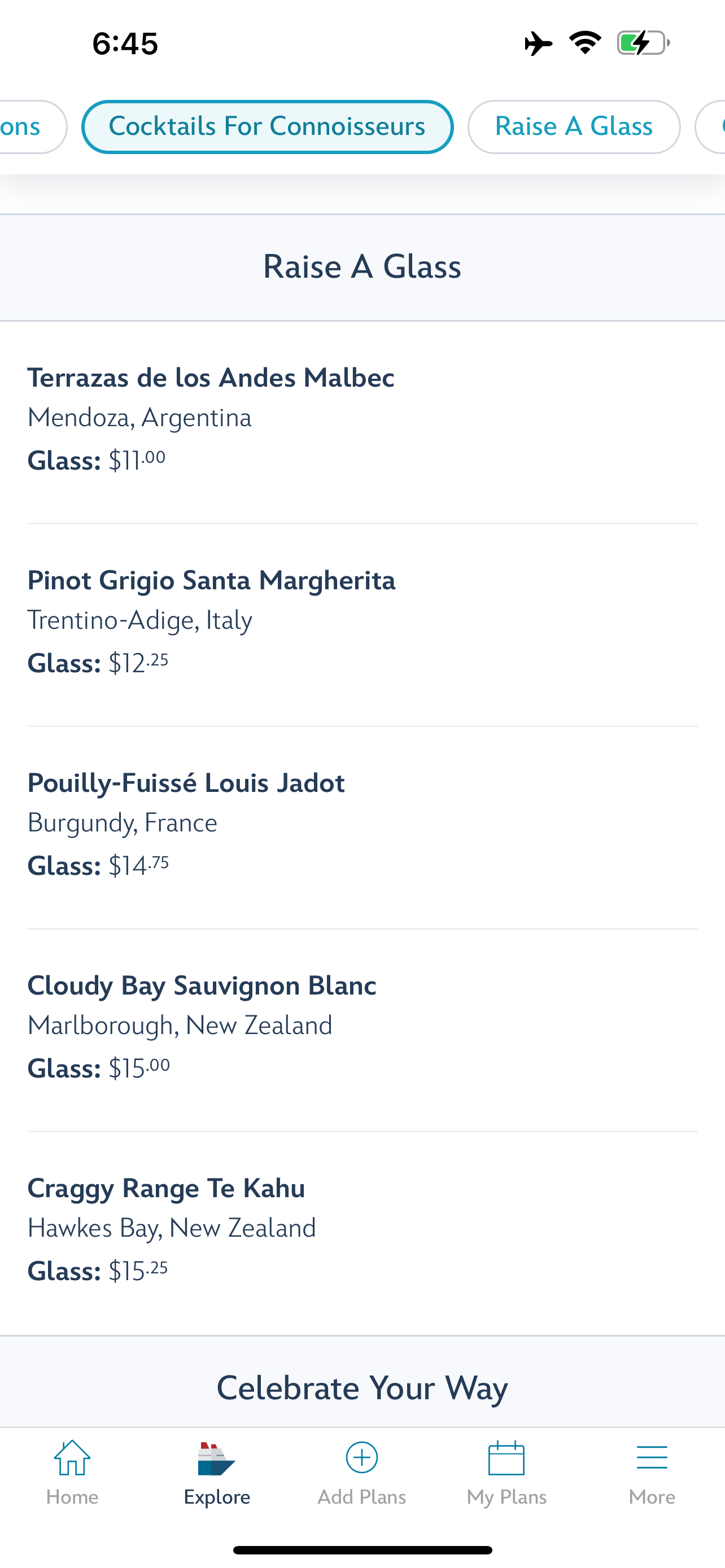Viewport: 725px width, 1568px height.
Task: Tap the Home house icon
Action: click(x=72, y=1458)
